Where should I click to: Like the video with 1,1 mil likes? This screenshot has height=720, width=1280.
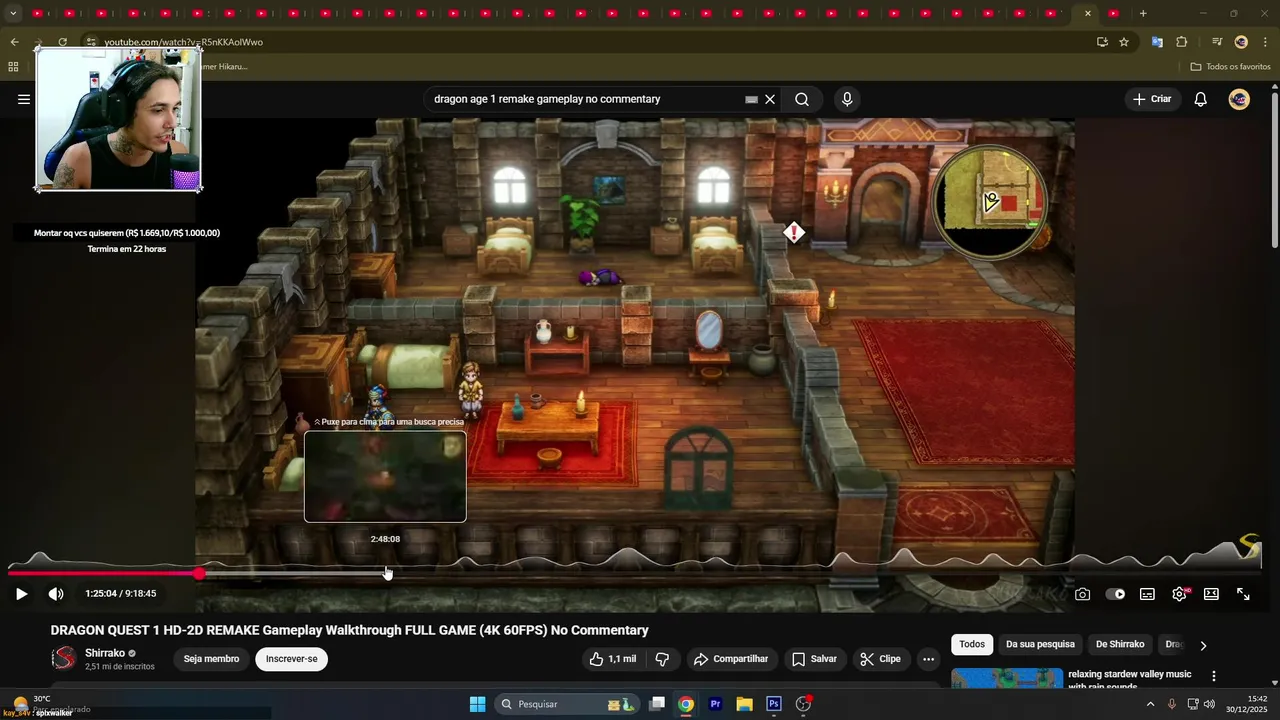click(x=612, y=659)
